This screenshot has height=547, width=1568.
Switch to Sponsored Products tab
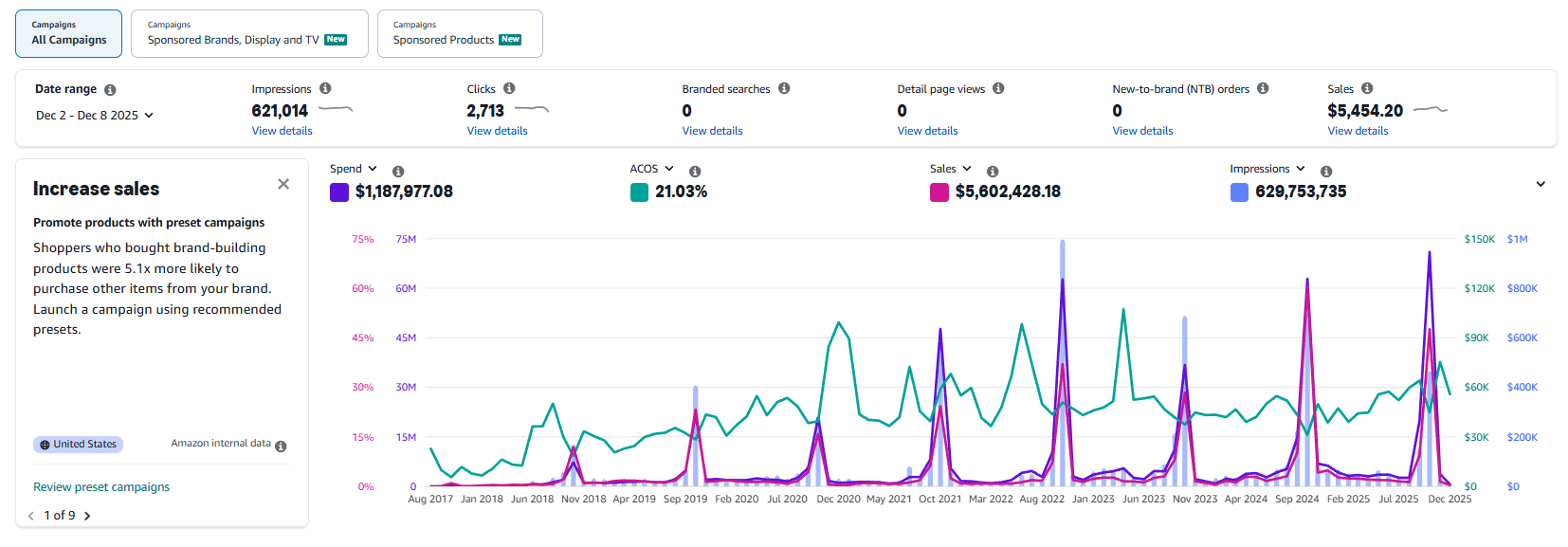pos(460,33)
